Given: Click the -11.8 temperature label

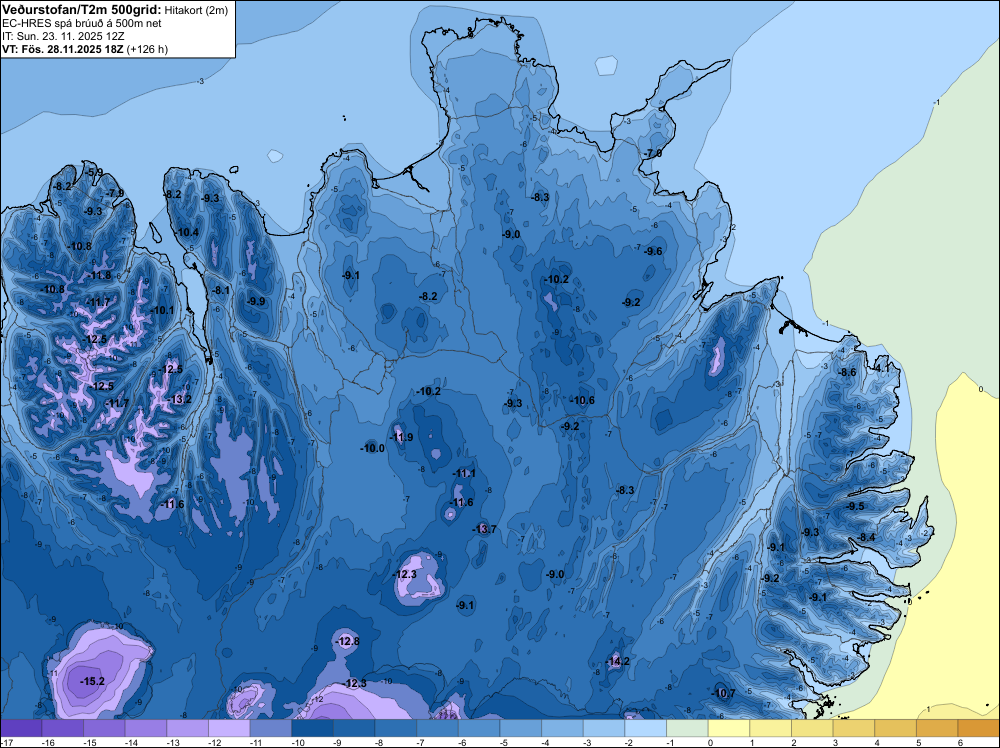Looking at the screenshot, I should tap(99, 275).
